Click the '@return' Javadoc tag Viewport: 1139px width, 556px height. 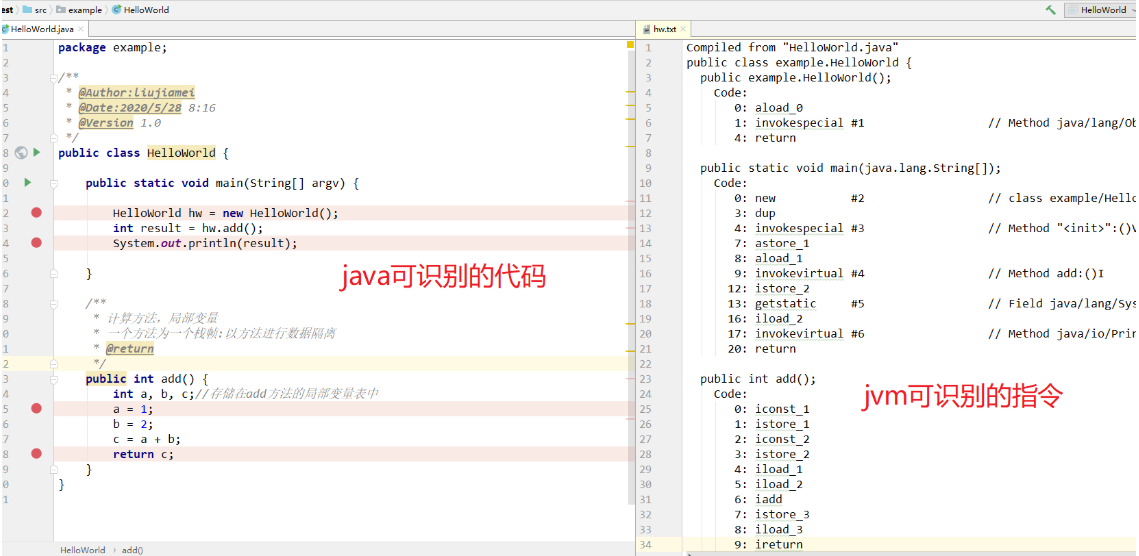[x=130, y=349]
